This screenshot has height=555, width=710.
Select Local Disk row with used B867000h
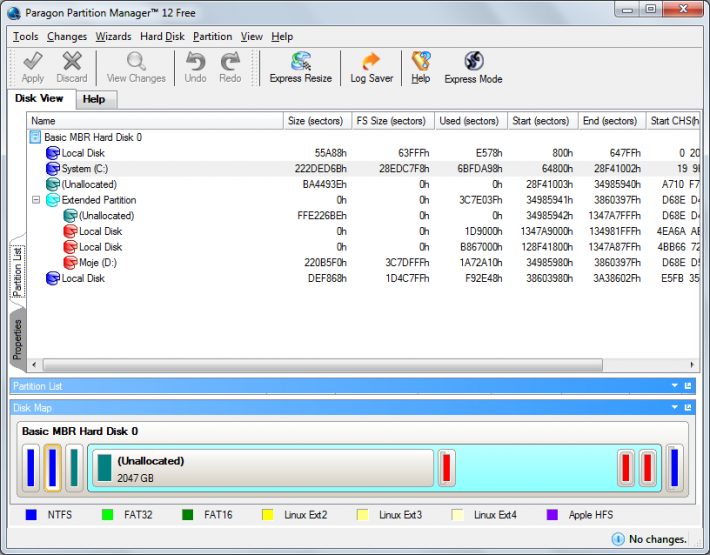click(x=364, y=247)
